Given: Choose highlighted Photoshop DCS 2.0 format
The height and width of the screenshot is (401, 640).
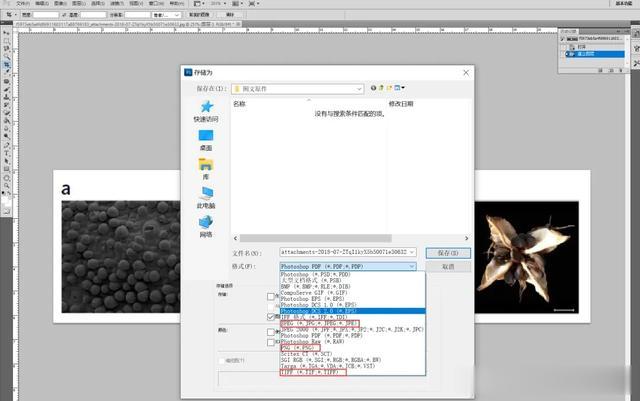Looking at the screenshot, I should coord(353,311).
